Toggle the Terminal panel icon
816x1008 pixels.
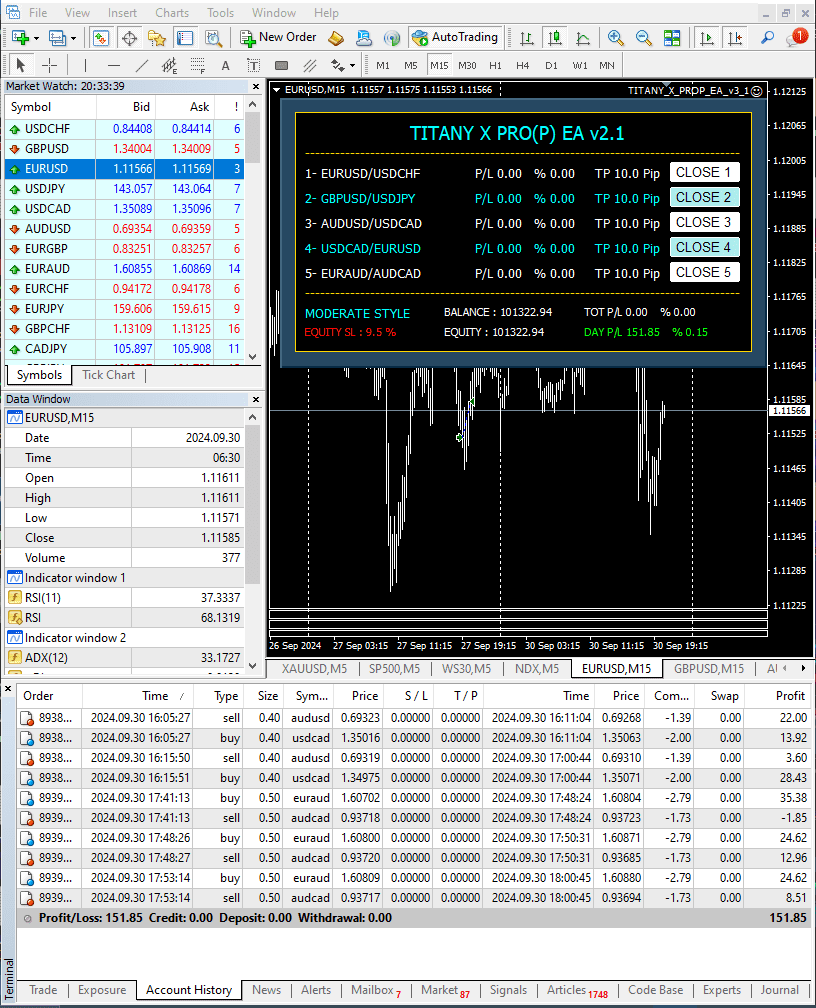click(x=185, y=38)
